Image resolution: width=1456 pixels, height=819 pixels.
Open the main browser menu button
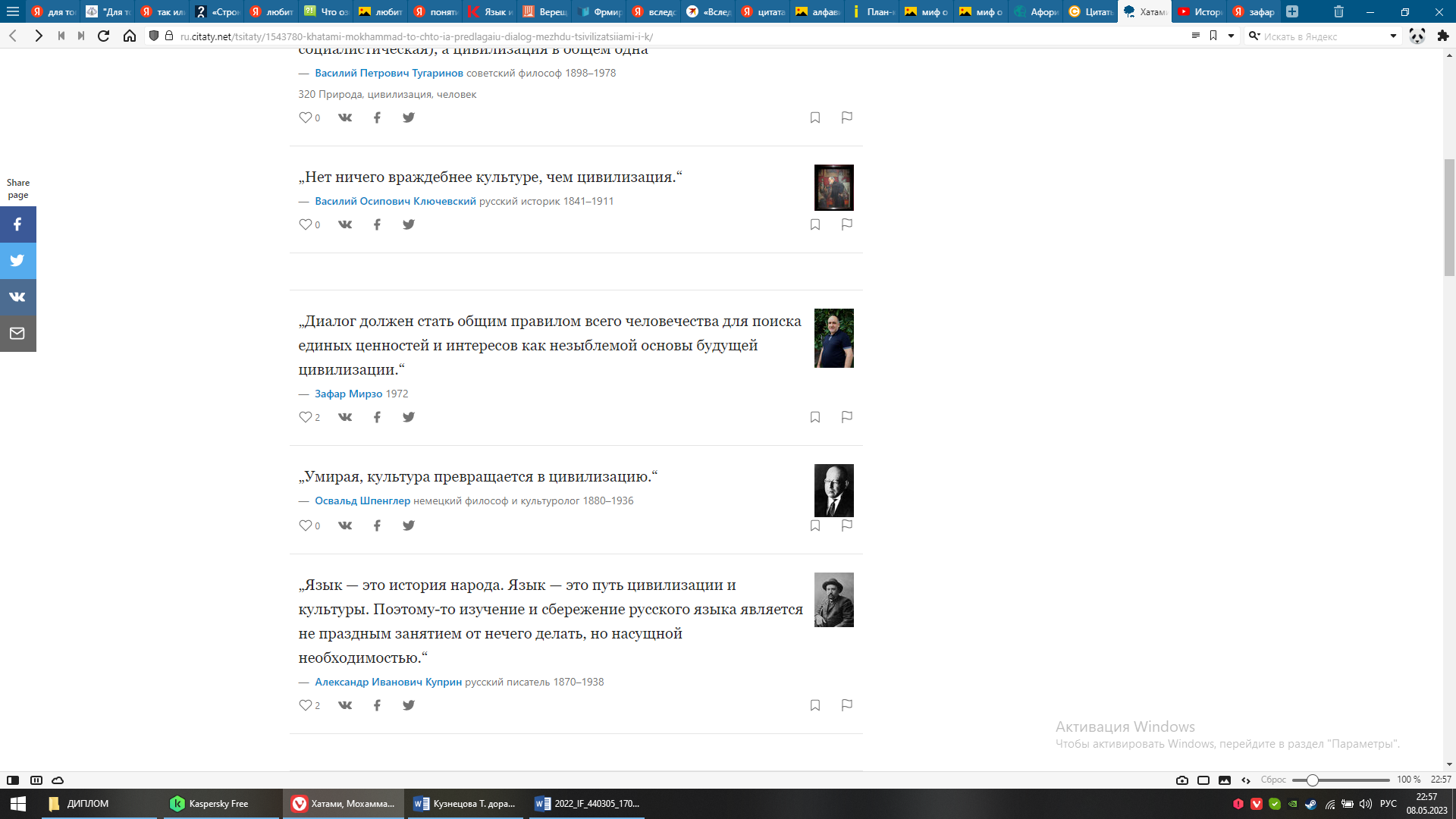(13, 11)
